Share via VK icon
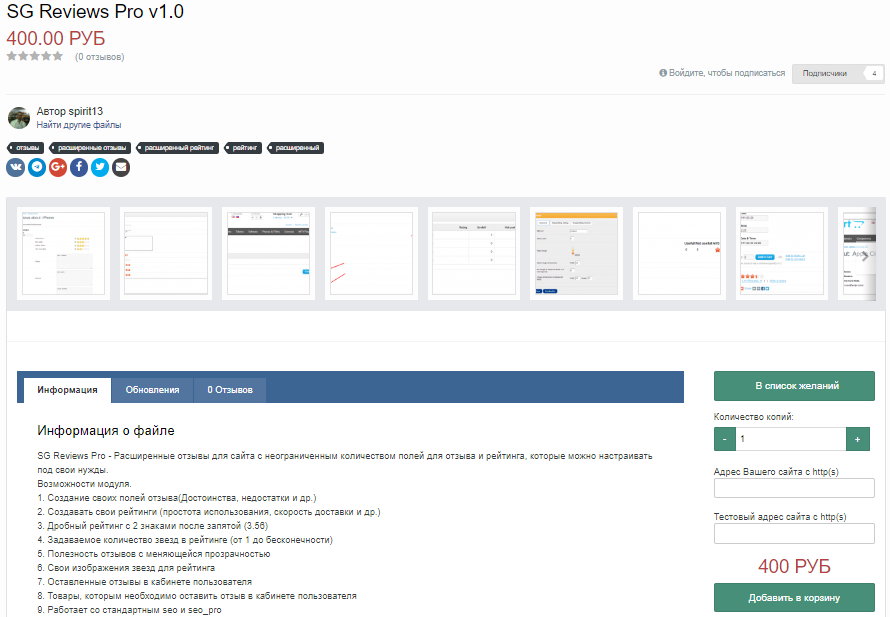 (x=16, y=167)
